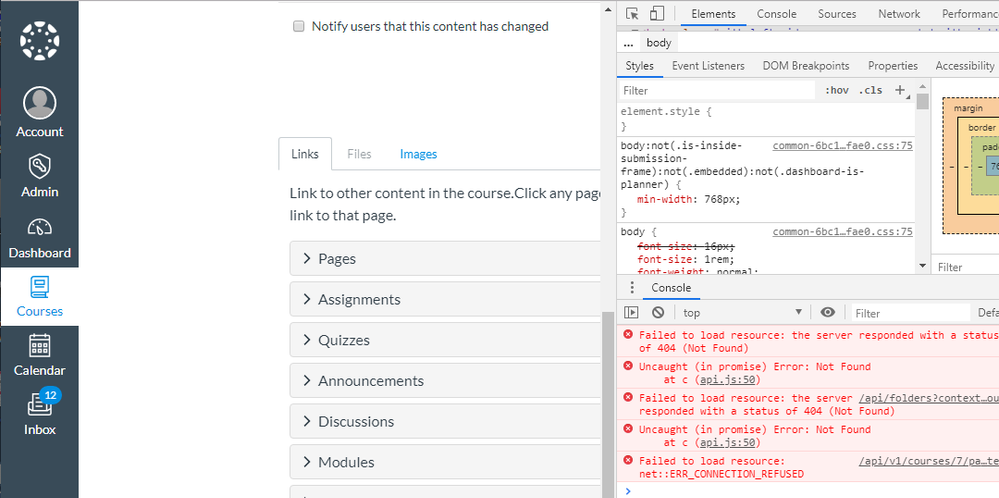Image resolution: width=999 pixels, height=498 pixels.
Task: Switch to the Images tab
Action: 418,154
